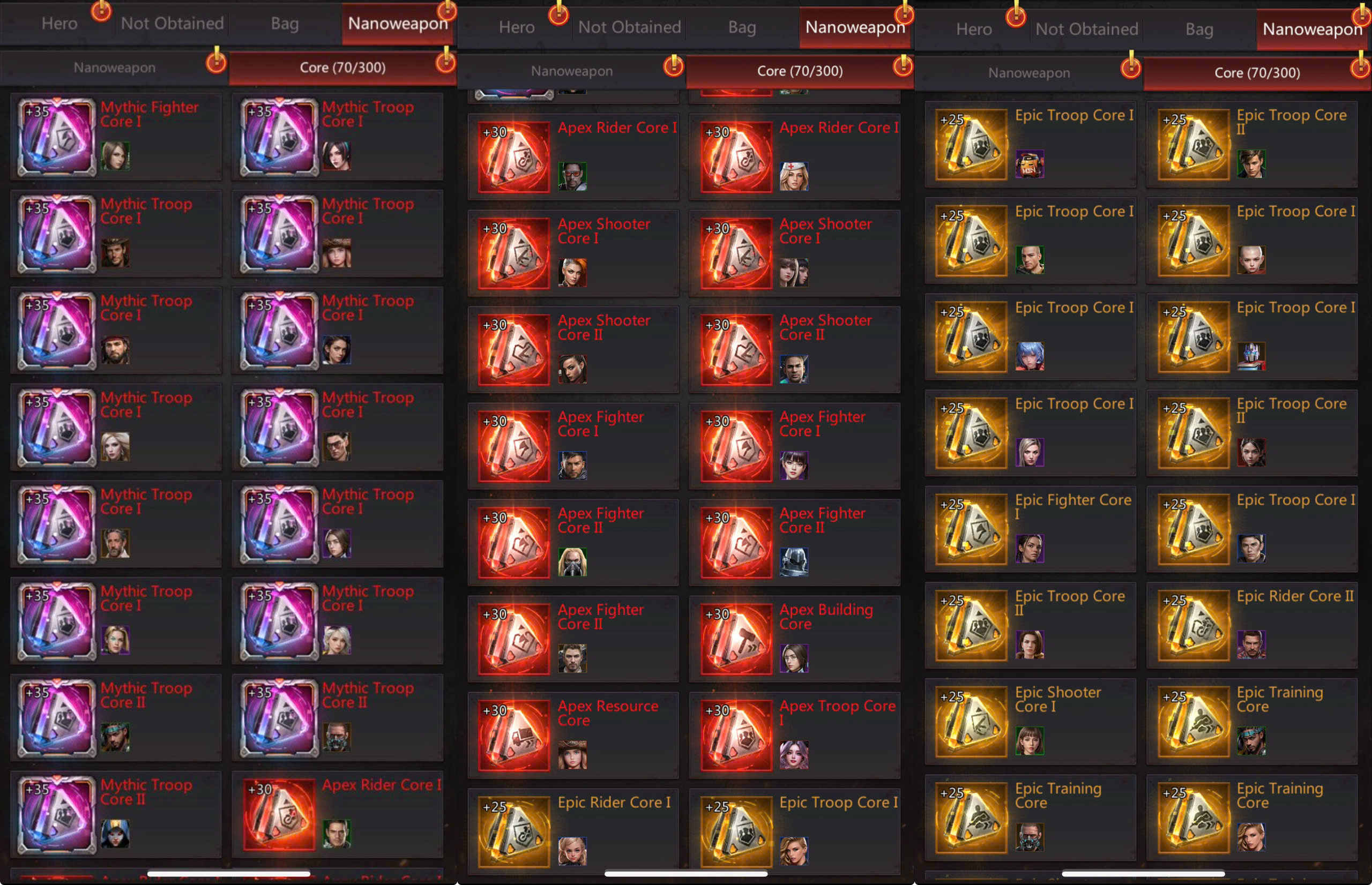This screenshot has height=885, width=1372.
Task: Pick the Epic Fighter Core I icon
Action: [971, 529]
